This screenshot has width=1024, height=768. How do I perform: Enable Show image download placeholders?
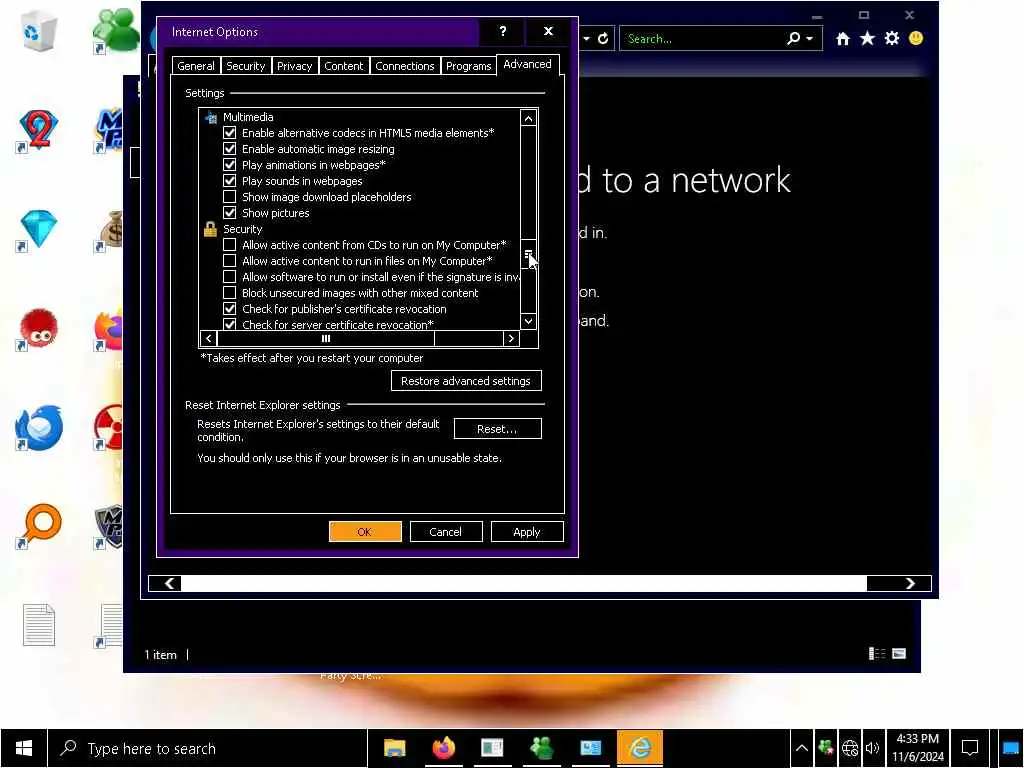pos(229,197)
